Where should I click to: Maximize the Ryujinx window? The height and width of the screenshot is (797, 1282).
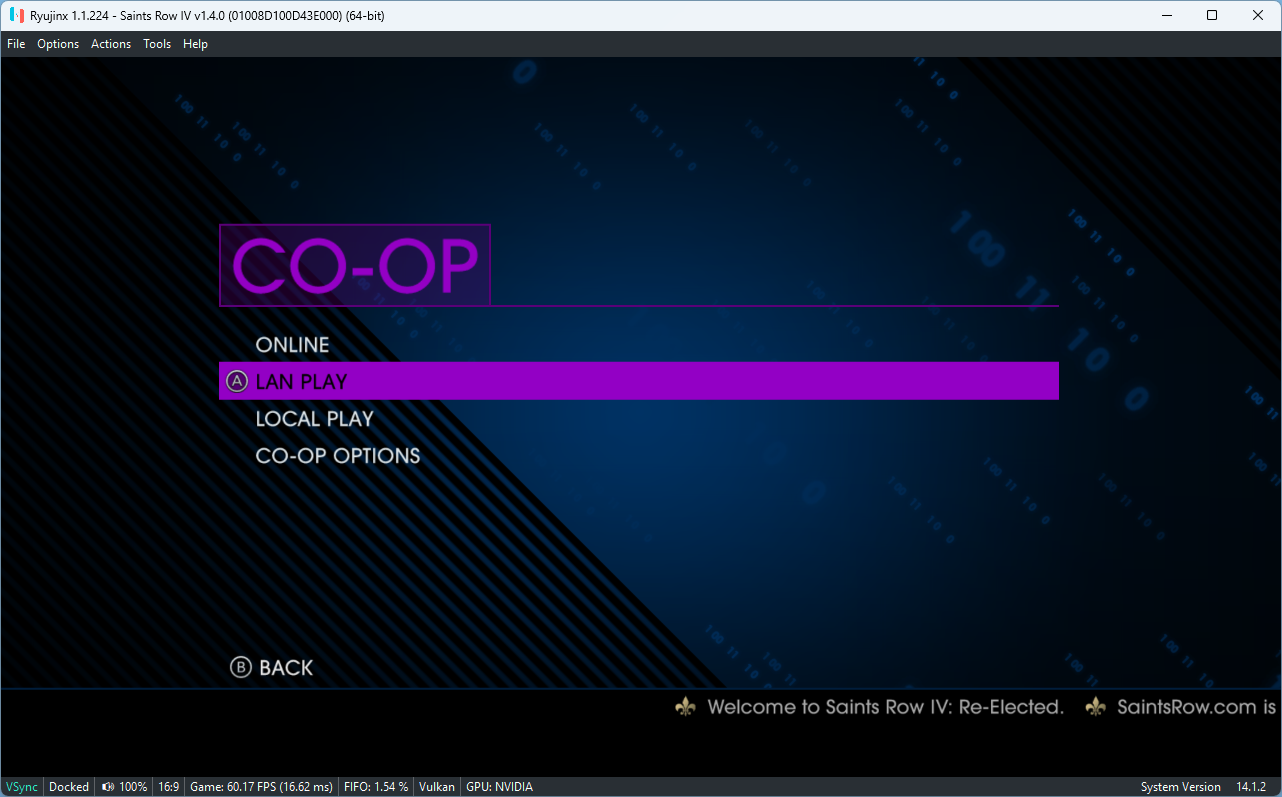[1212, 15]
